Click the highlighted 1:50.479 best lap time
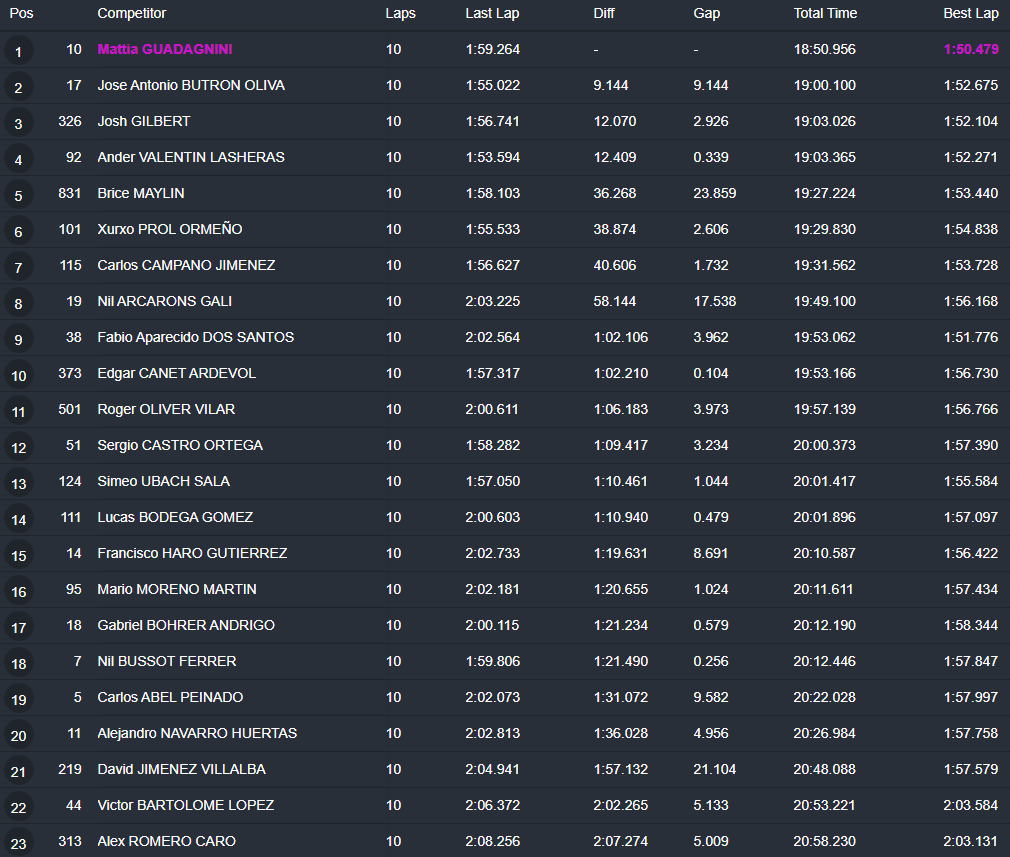1010x857 pixels. (x=970, y=49)
